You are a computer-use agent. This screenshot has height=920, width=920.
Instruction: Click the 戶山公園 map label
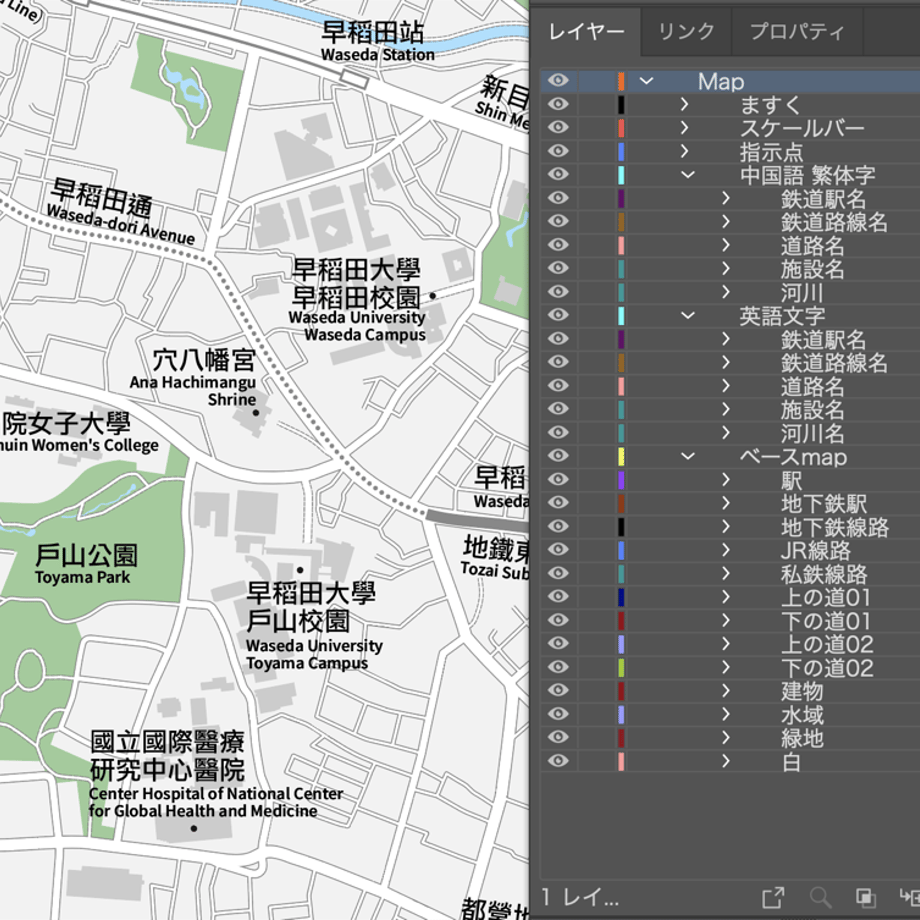click(x=86, y=555)
